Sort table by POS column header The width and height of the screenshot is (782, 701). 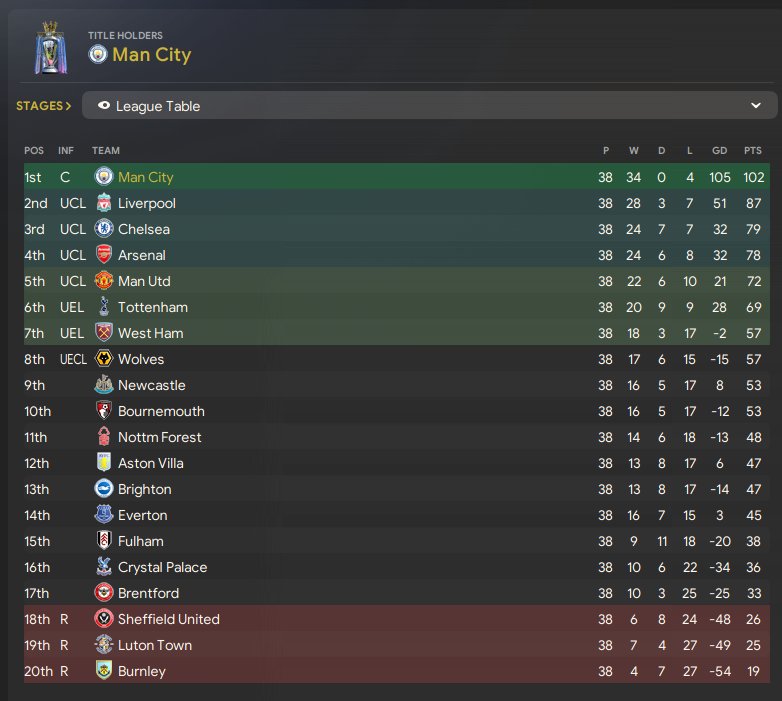point(34,151)
